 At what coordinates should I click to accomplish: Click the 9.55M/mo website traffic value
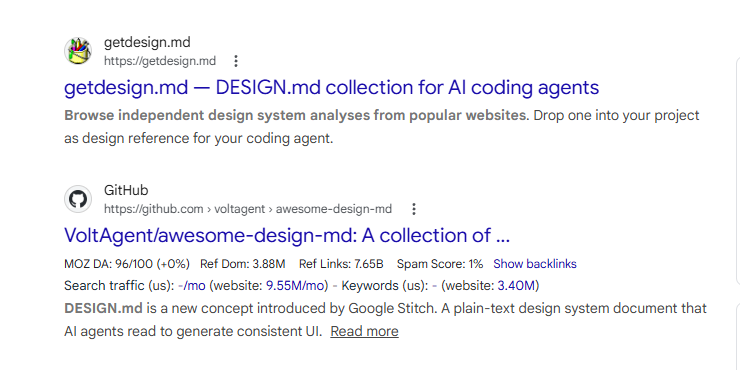click(x=295, y=286)
